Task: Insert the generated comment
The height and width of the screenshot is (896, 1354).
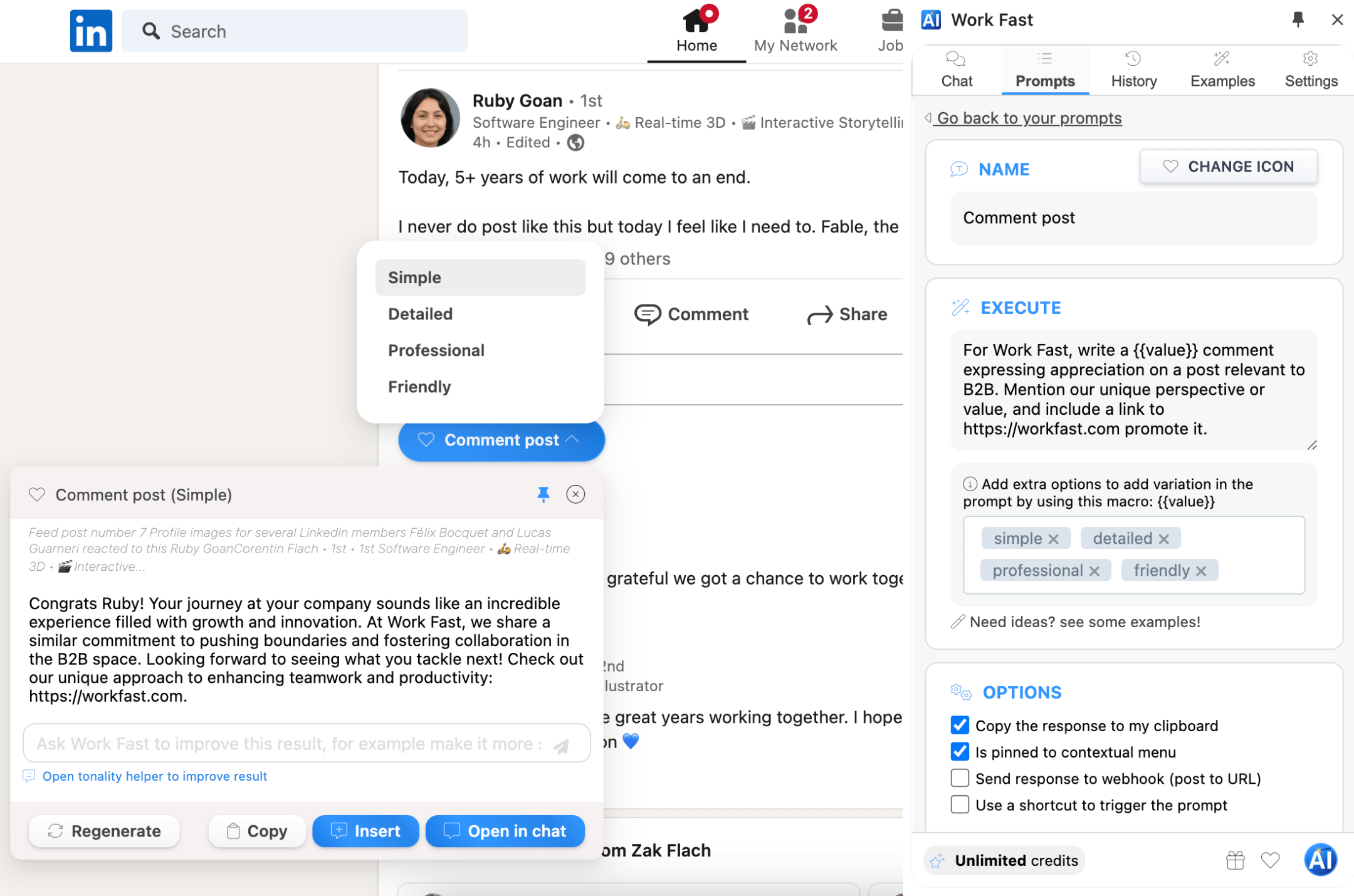Action: click(x=365, y=831)
